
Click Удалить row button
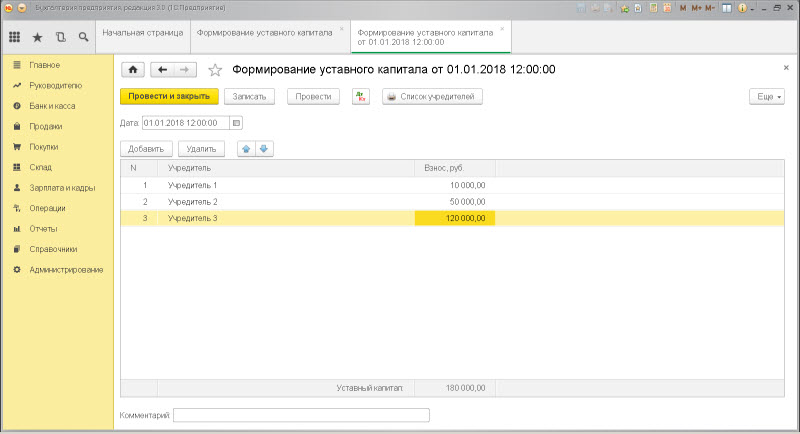click(x=202, y=149)
